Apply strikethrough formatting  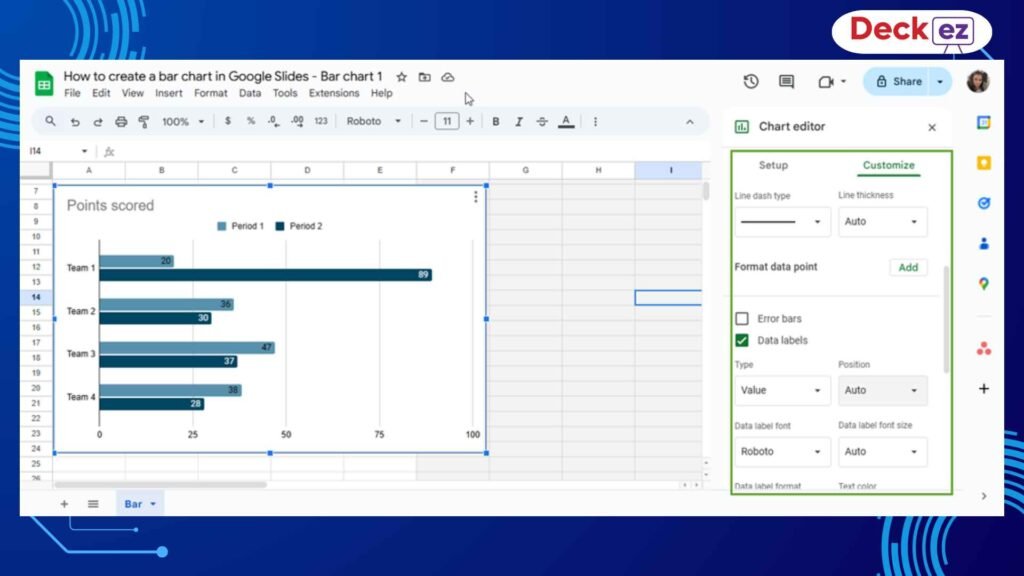(x=541, y=121)
